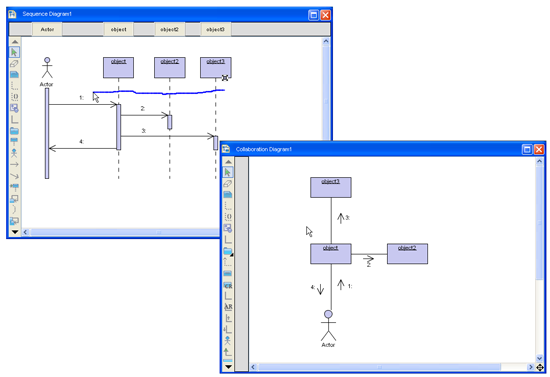The image size is (550, 377).
Task: Click the Collaboration Diagram vertical scrollbar thumb
Action: click(540, 222)
